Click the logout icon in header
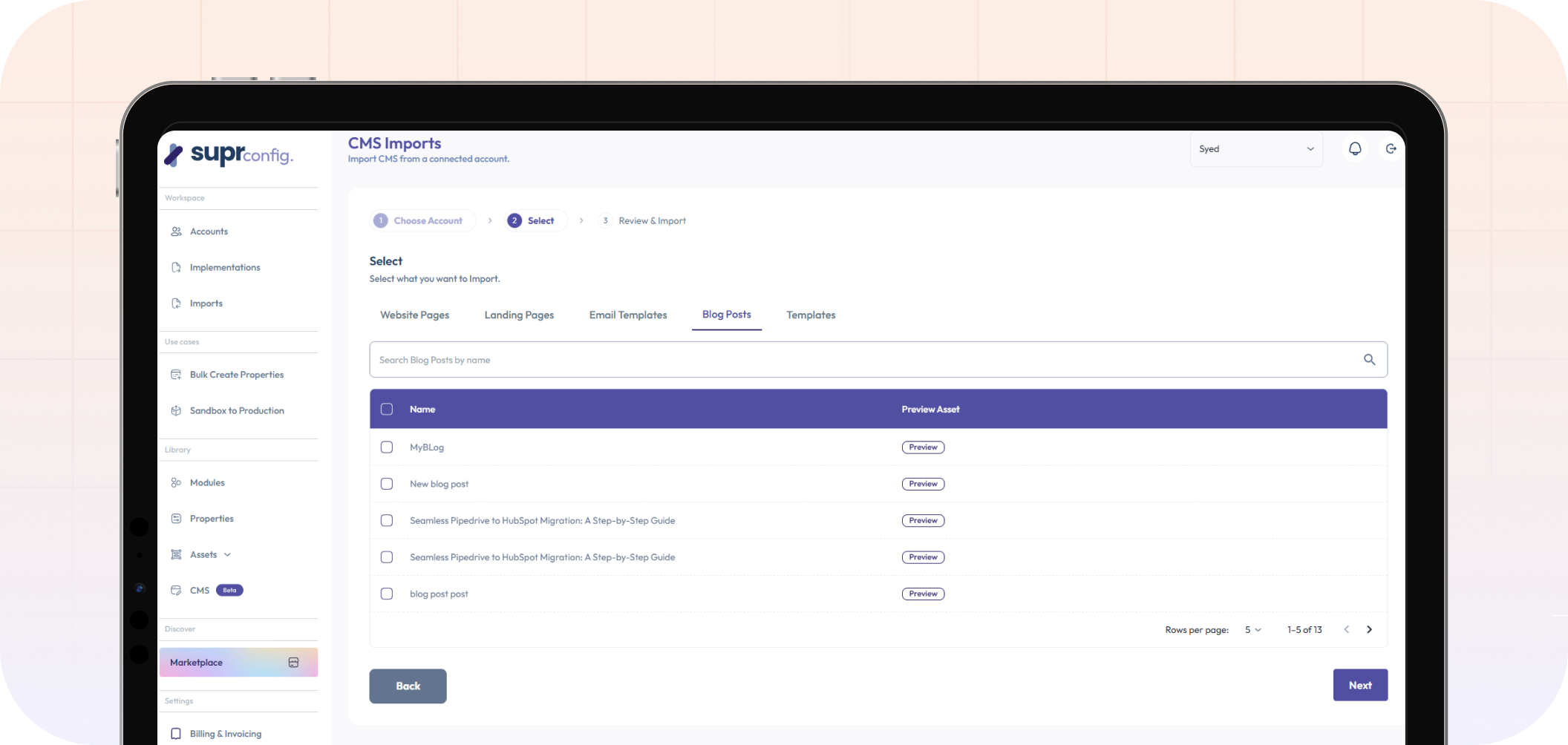This screenshot has width=1568, height=745. pos(1391,149)
